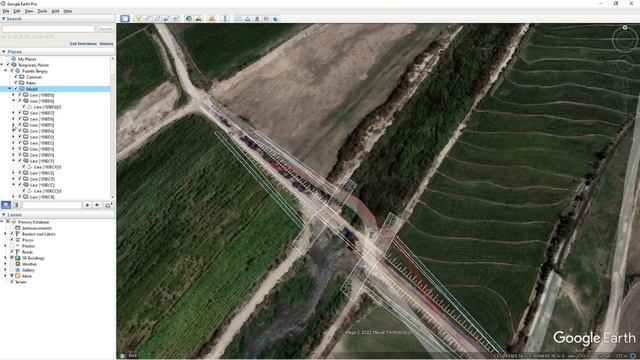Expand the More layer group
640x360 pixels.
pyautogui.click(x=5, y=276)
